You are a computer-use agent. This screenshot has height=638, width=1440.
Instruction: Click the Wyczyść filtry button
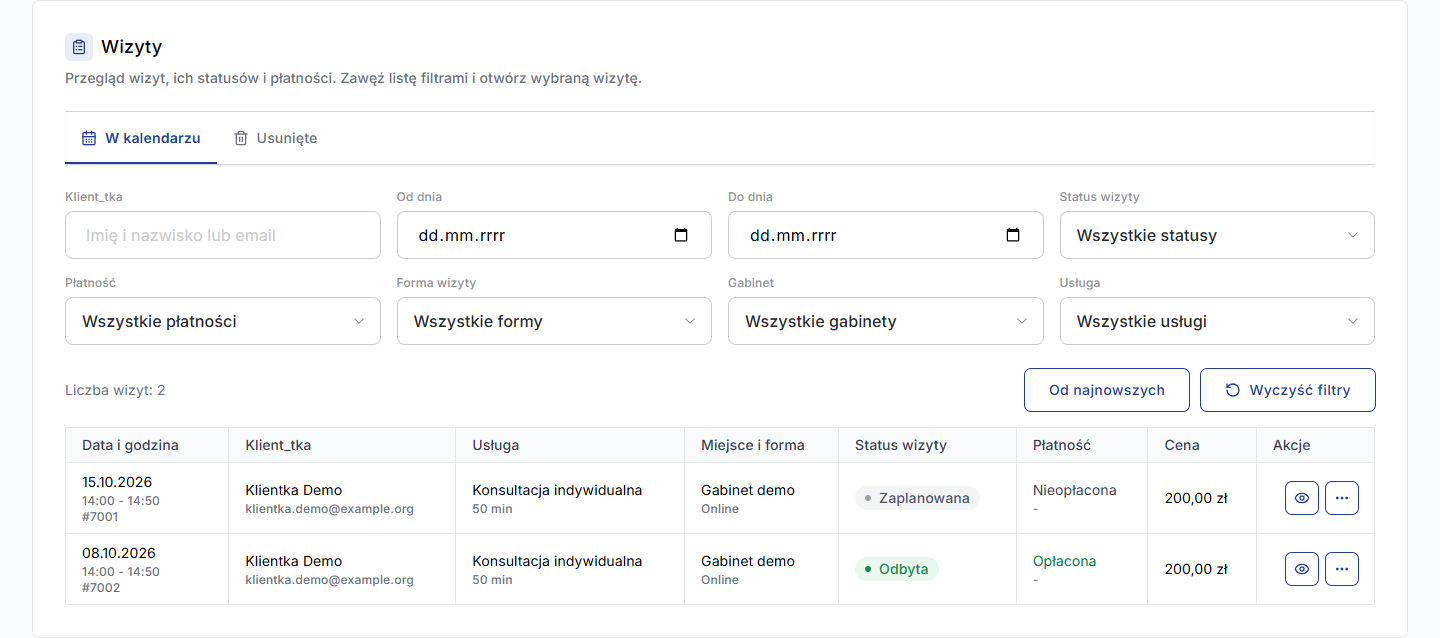pos(1288,390)
